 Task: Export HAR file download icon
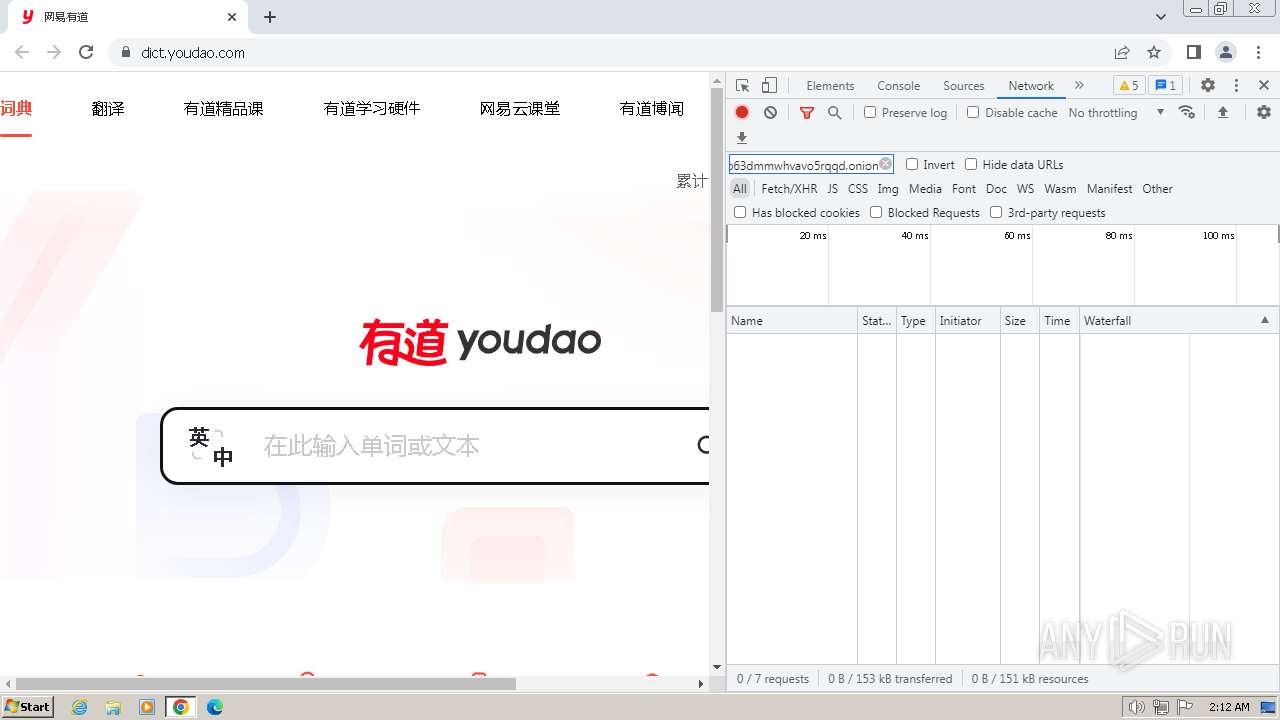[742, 138]
